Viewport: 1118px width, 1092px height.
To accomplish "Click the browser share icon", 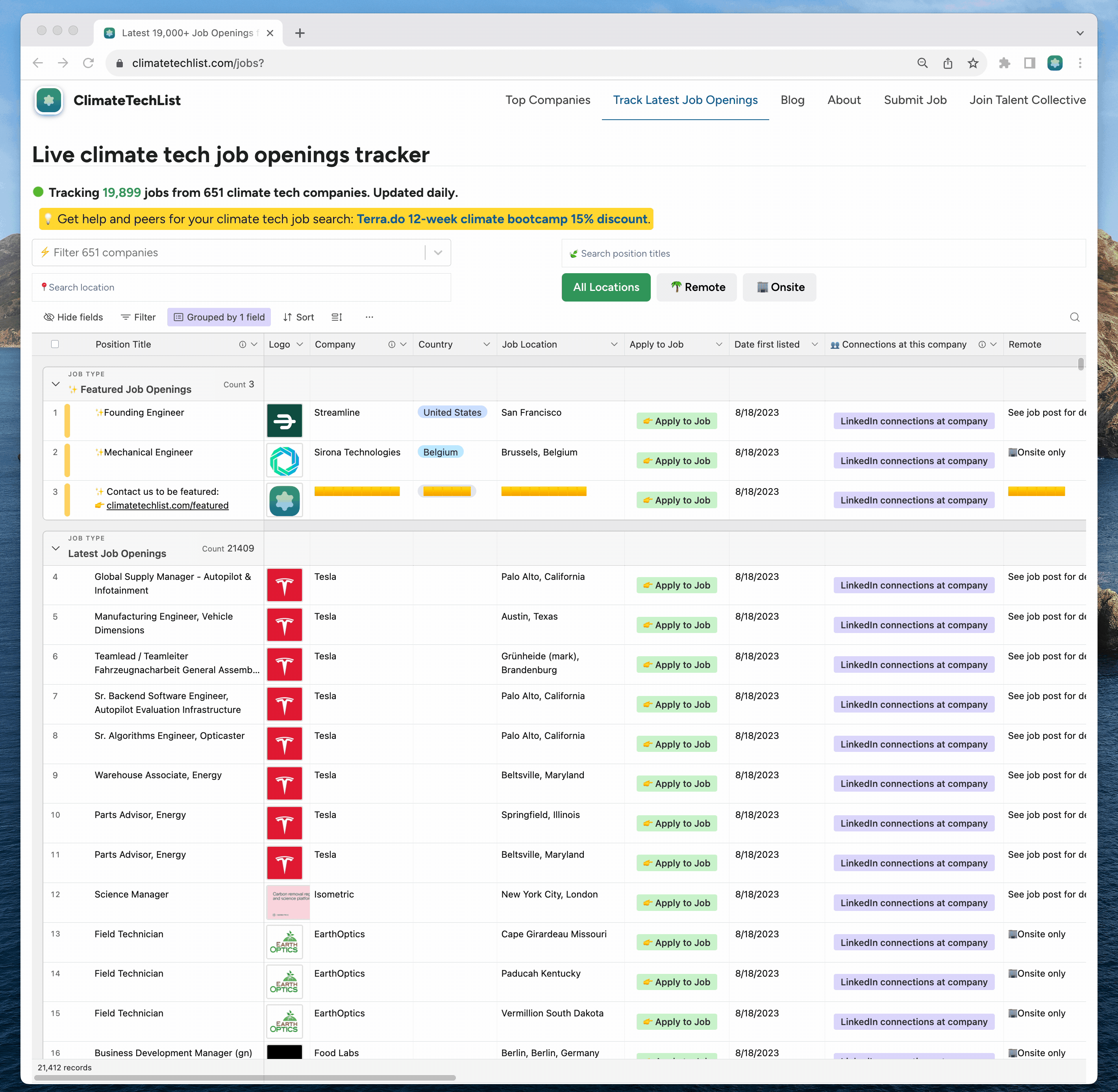I will pyautogui.click(x=947, y=63).
